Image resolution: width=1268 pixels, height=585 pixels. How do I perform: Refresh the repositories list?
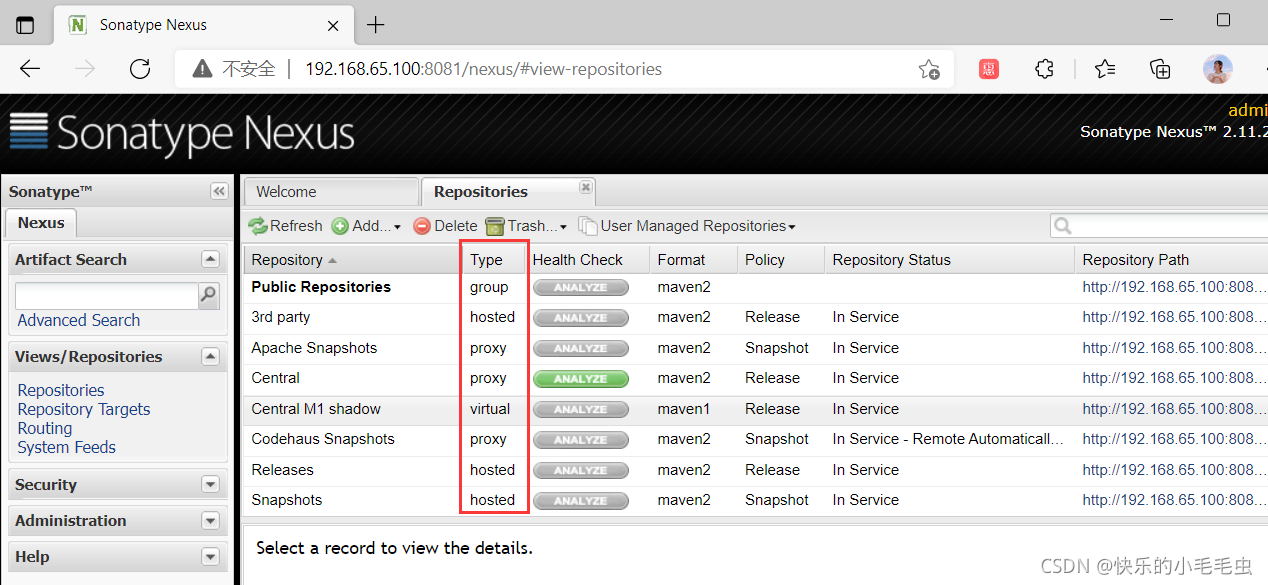(x=285, y=226)
